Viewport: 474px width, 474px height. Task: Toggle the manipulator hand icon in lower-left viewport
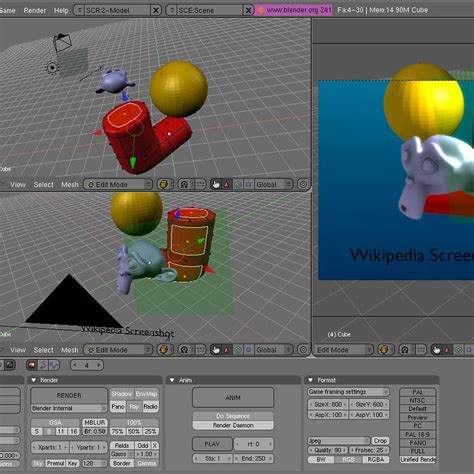tap(216, 350)
